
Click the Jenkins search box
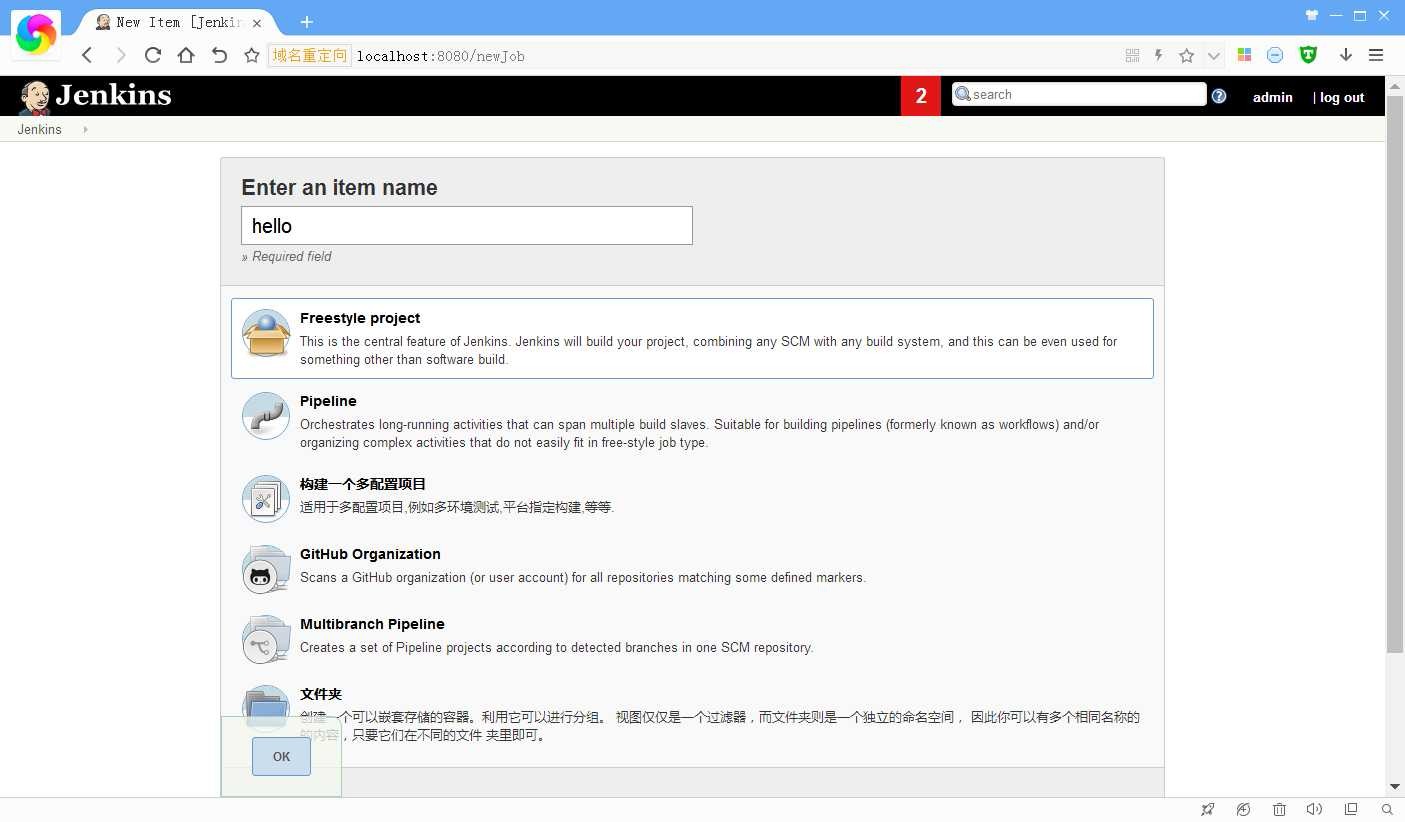point(1079,94)
